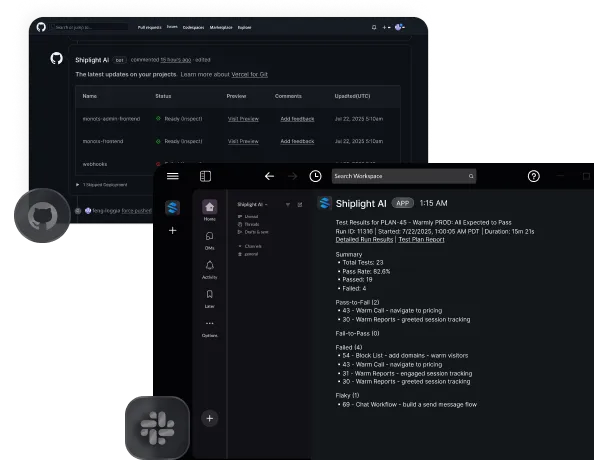The width and height of the screenshot is (594, 460).
Task: Open Explore in GitHub nav
Action: [244, 27]
